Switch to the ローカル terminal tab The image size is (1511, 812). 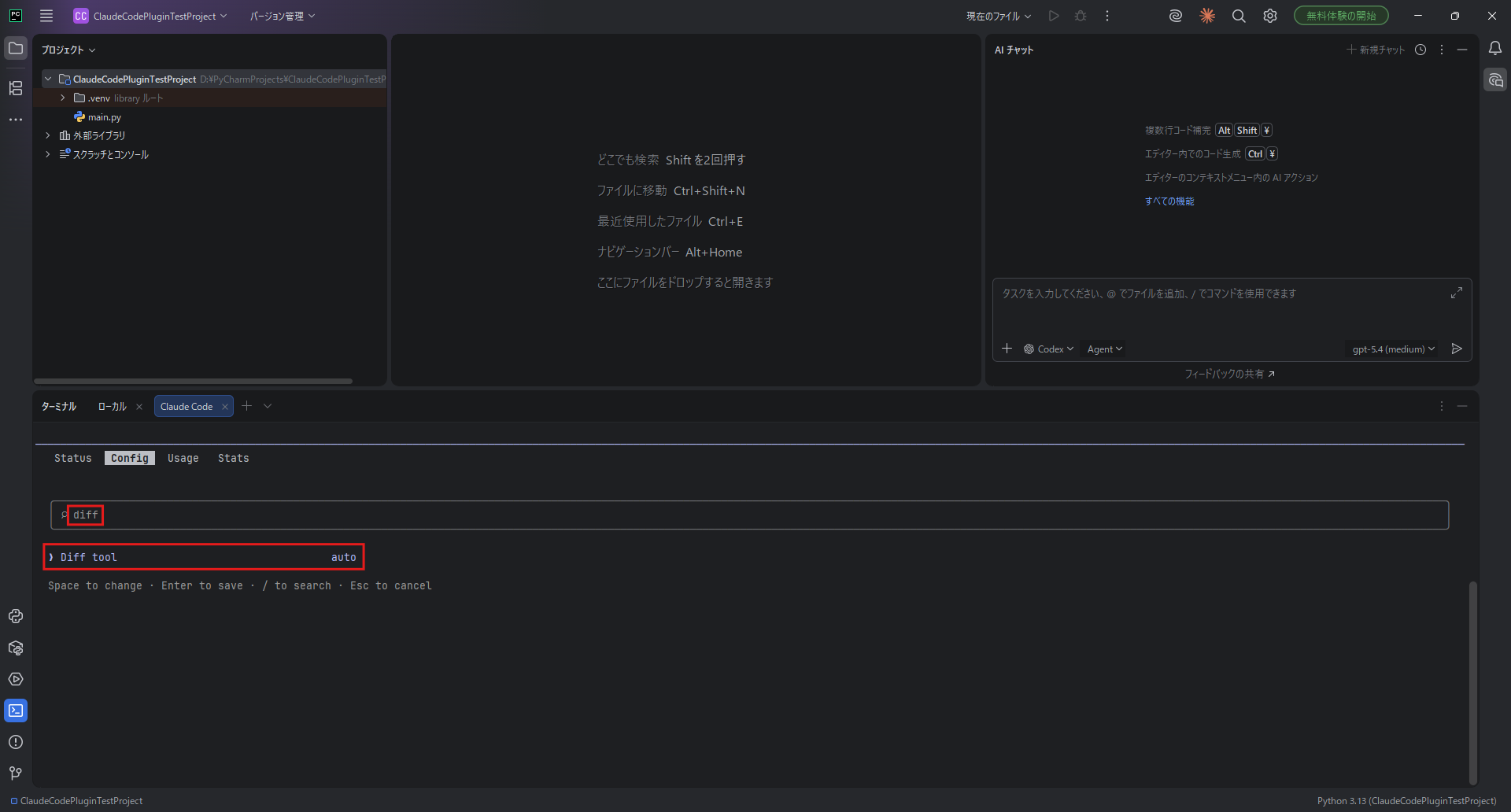coord(112,407)
